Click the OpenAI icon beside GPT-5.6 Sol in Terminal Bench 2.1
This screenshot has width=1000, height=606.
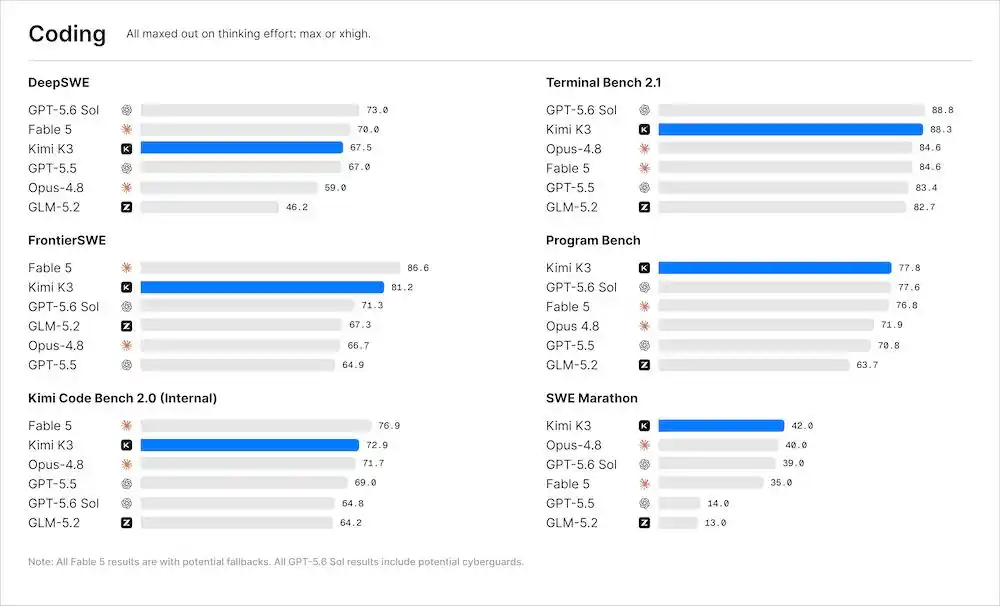click(644, 110)
